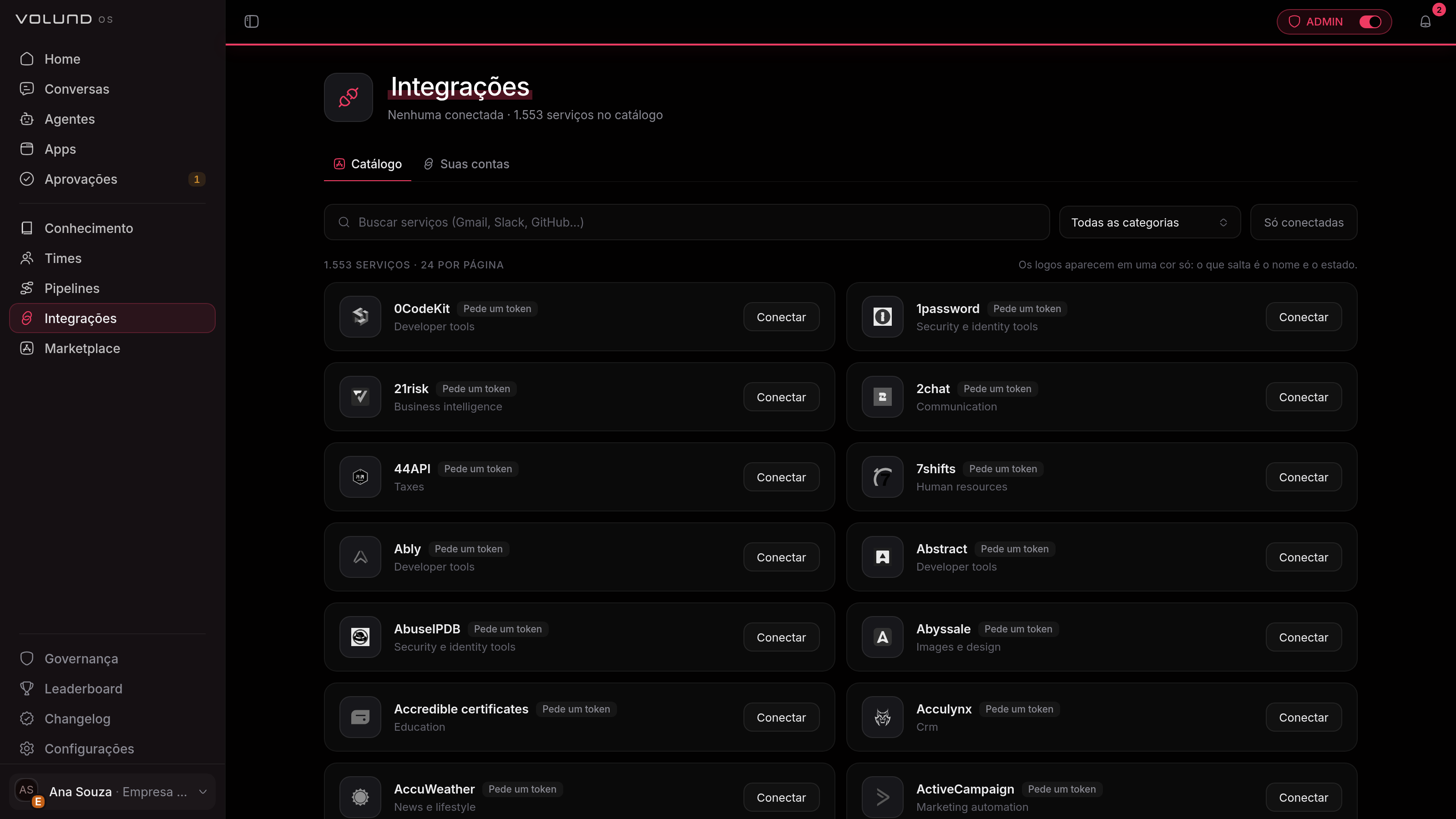Connect the 0CodeKit service

click(781, 317)
